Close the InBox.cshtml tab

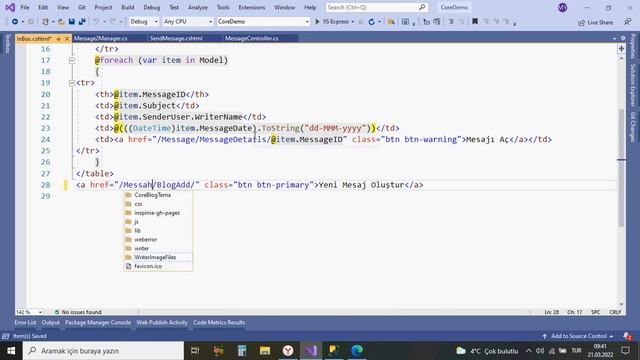(67, 39)
